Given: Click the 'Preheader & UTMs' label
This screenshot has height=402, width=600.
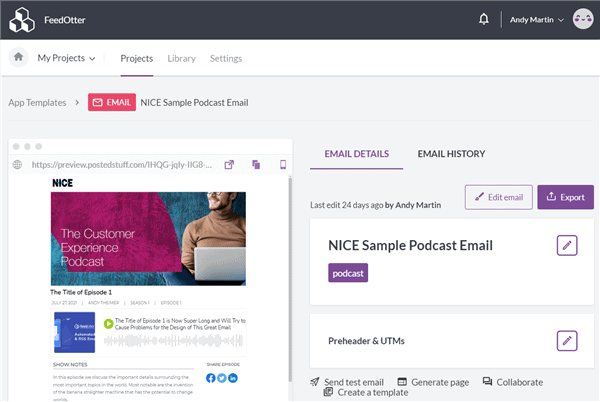Looking at the screenshot, I should tap(366, 341).
